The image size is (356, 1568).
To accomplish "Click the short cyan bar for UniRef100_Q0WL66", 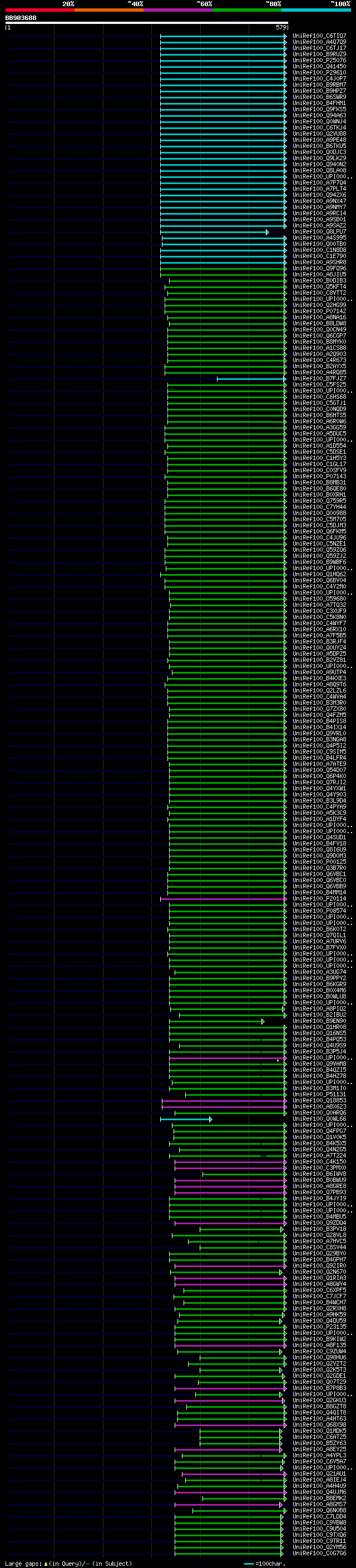I will click(186, 1119).
